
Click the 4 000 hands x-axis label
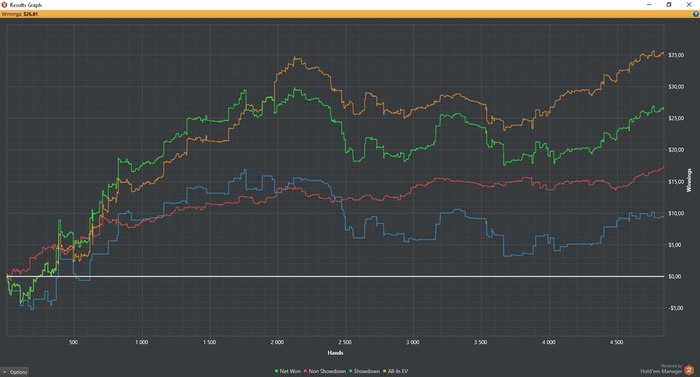pyautogui.click(x=549, y=343)
